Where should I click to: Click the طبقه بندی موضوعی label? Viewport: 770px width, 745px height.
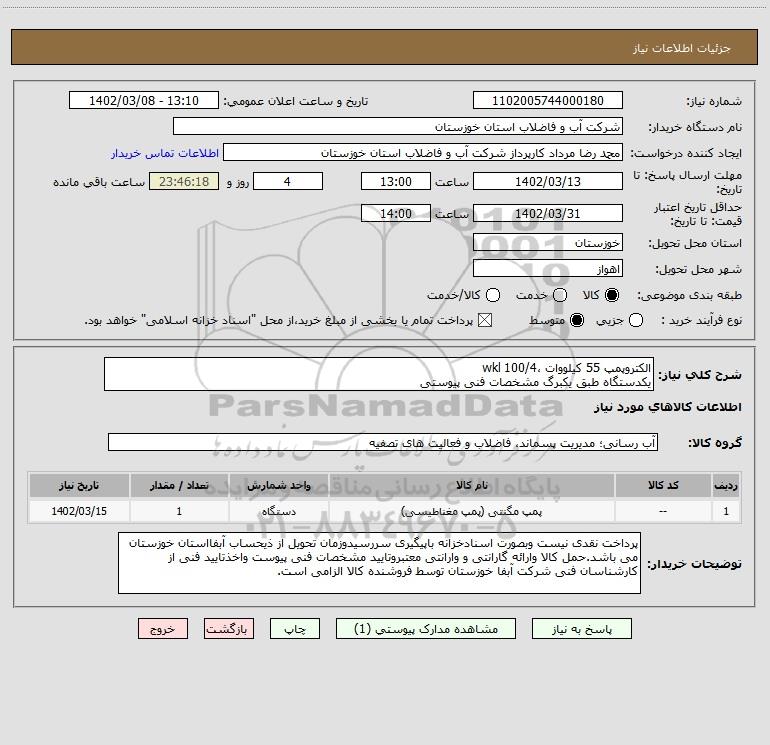point(689,296)
